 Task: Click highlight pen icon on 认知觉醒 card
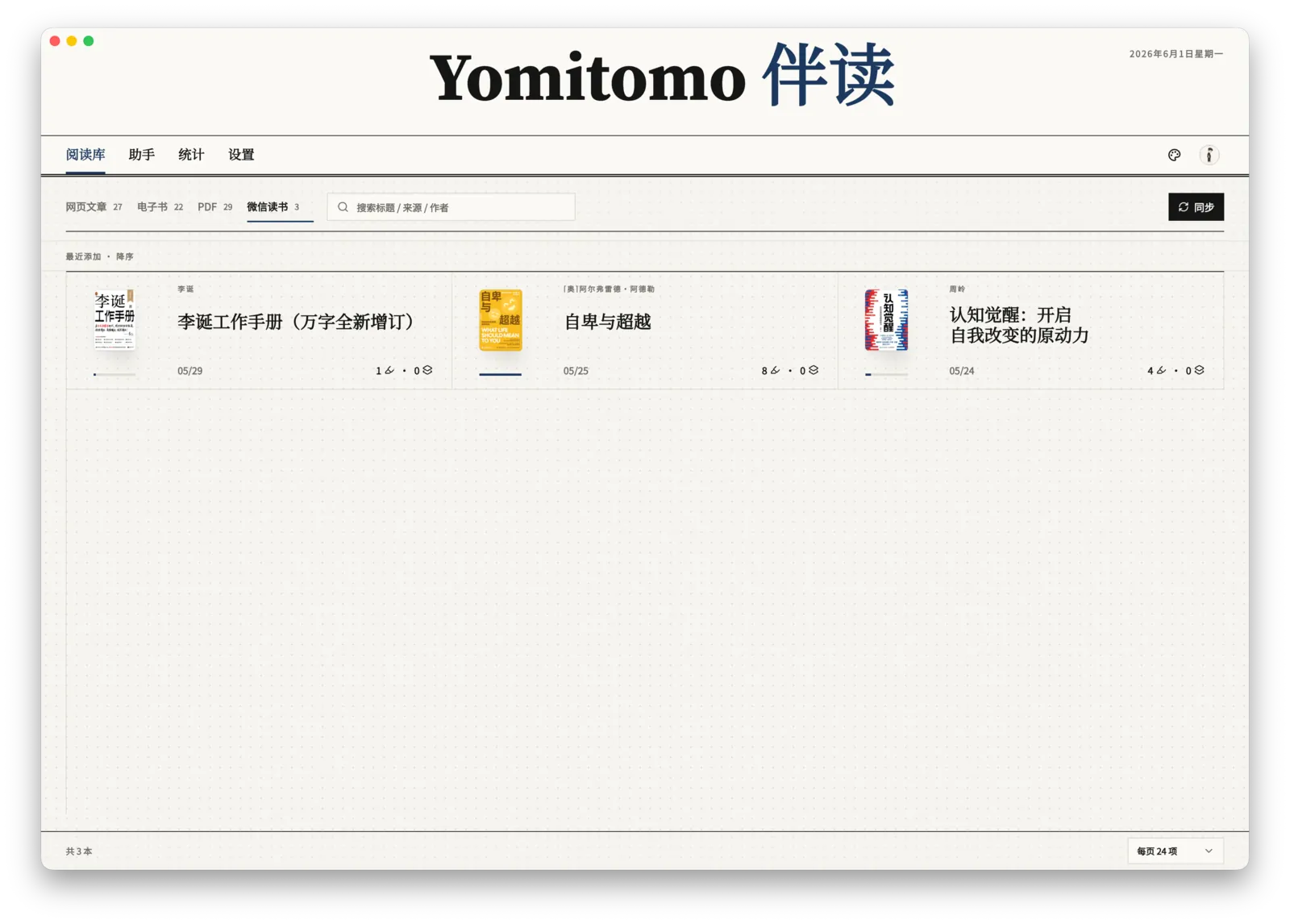tap(1161, 370)
